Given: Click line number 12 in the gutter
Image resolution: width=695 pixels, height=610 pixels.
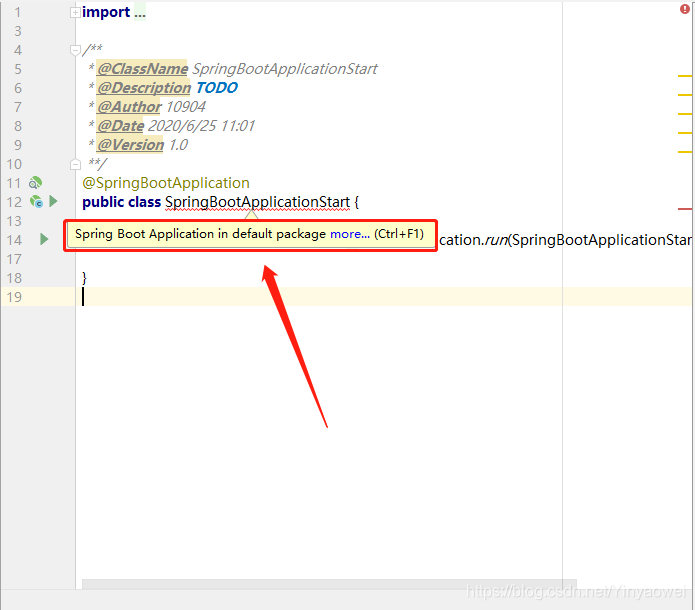Looking at the screenshot, I should click(14, 202).
